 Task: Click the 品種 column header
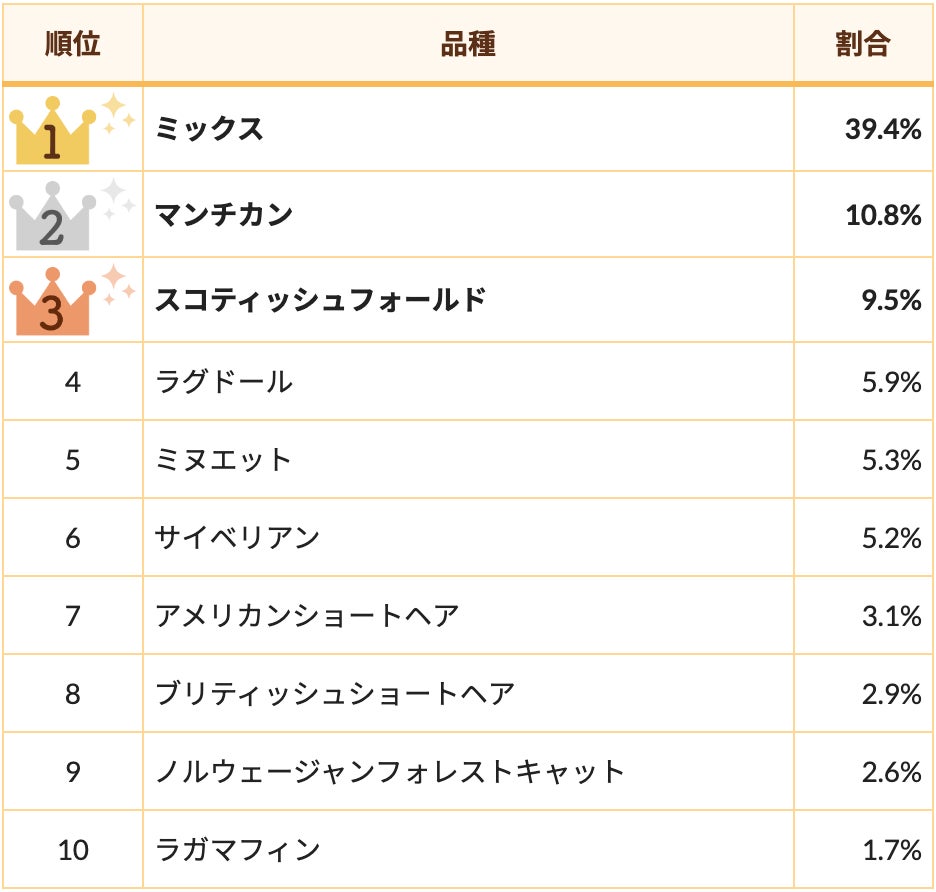(468, 44)
